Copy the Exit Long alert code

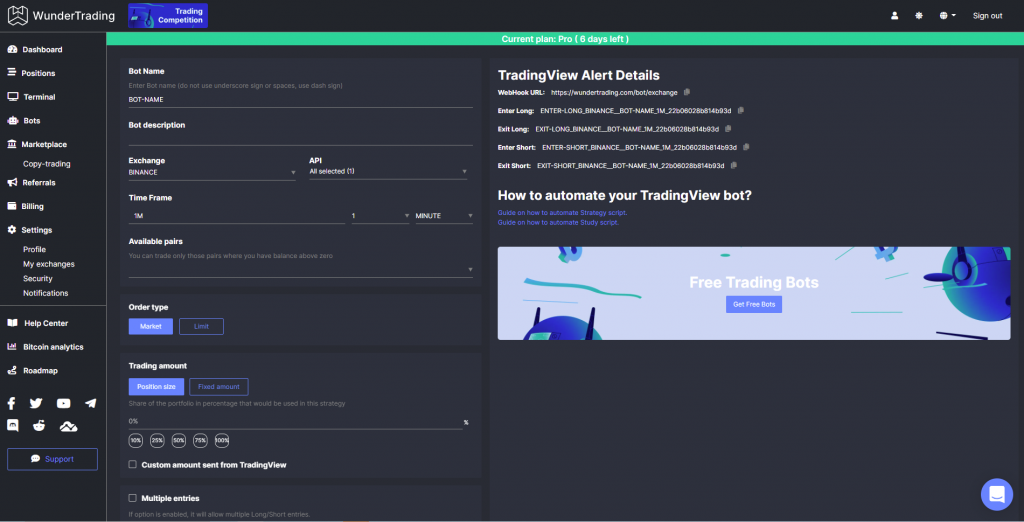point(728,129)
